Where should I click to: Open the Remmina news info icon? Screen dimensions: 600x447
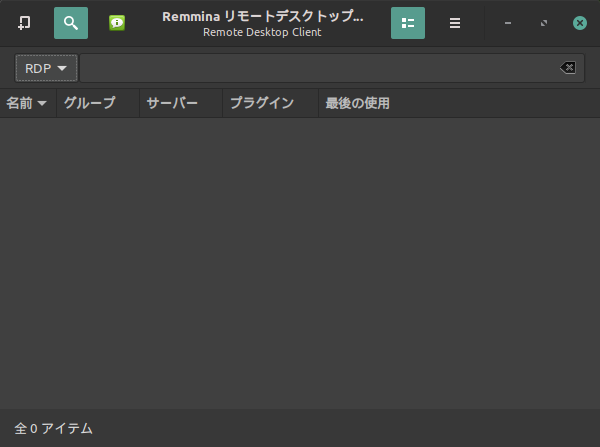click(x=117, y=23)
